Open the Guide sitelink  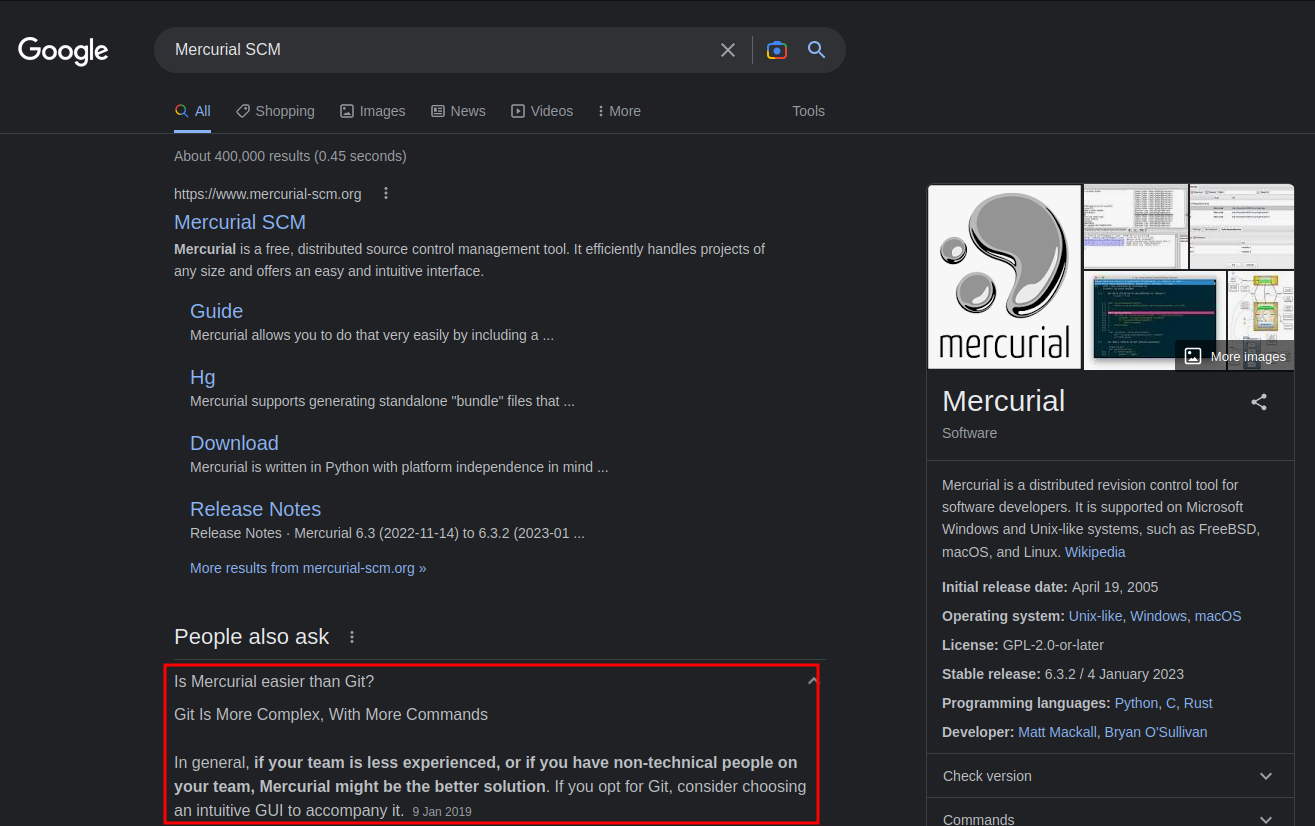pyautogui.click(x=216, y=311)
